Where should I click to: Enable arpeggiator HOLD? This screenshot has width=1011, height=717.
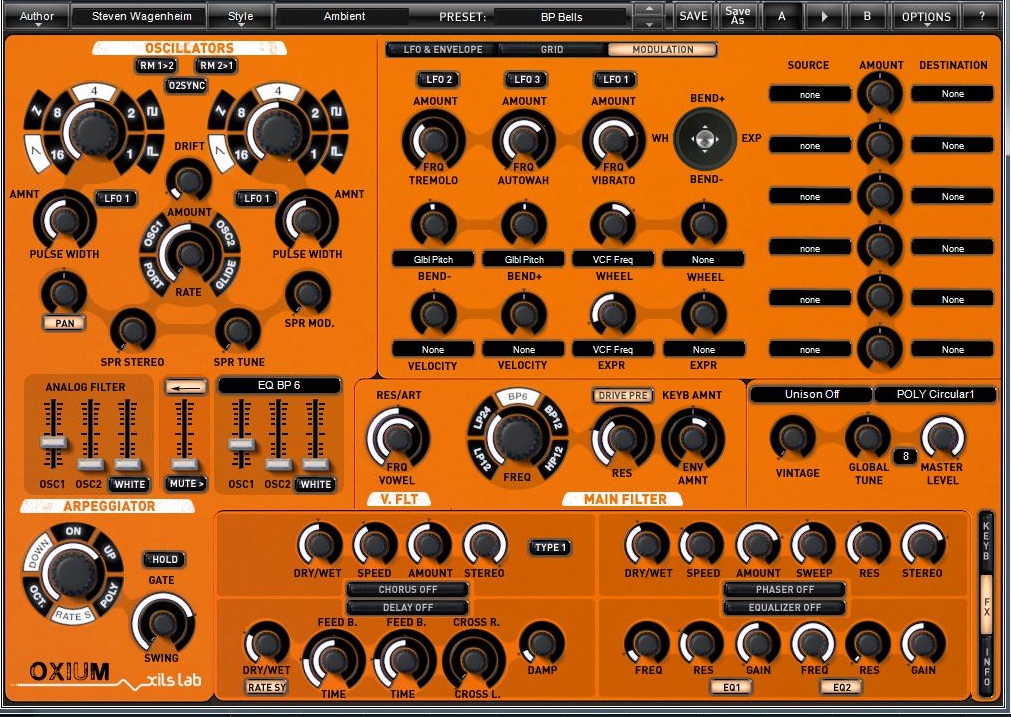164,560
